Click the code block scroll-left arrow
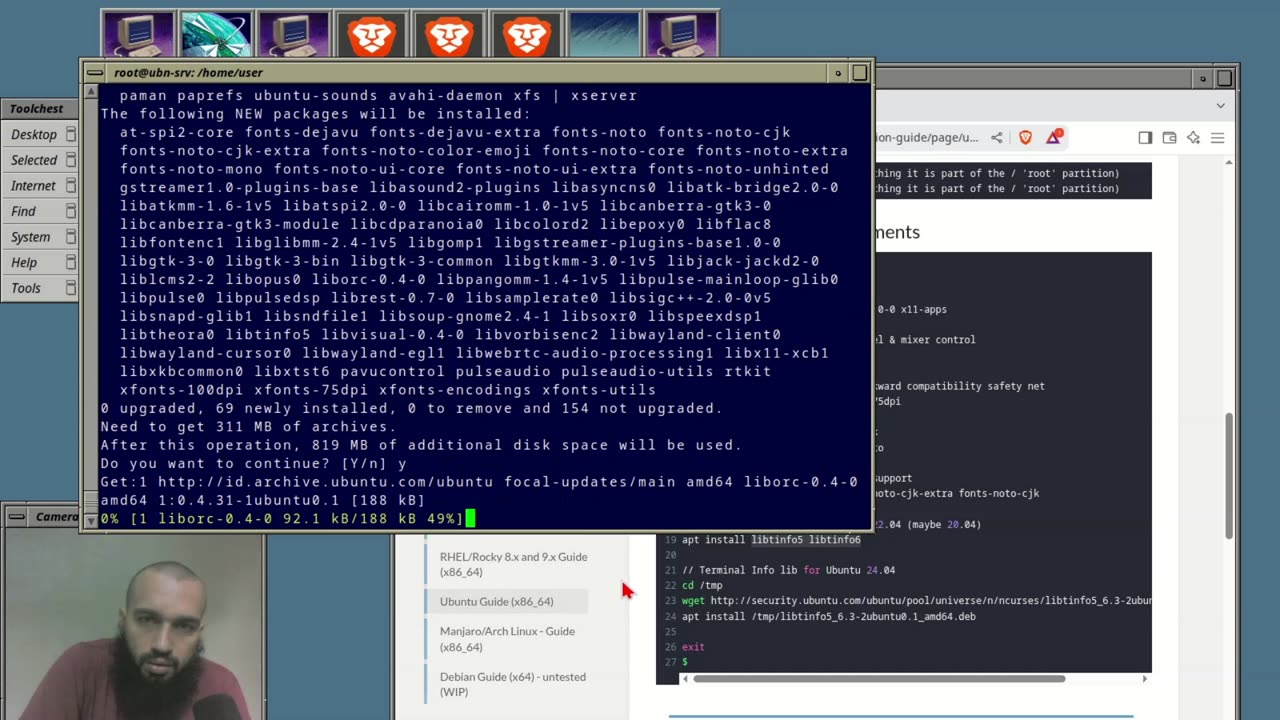 (x=685, y=679)
